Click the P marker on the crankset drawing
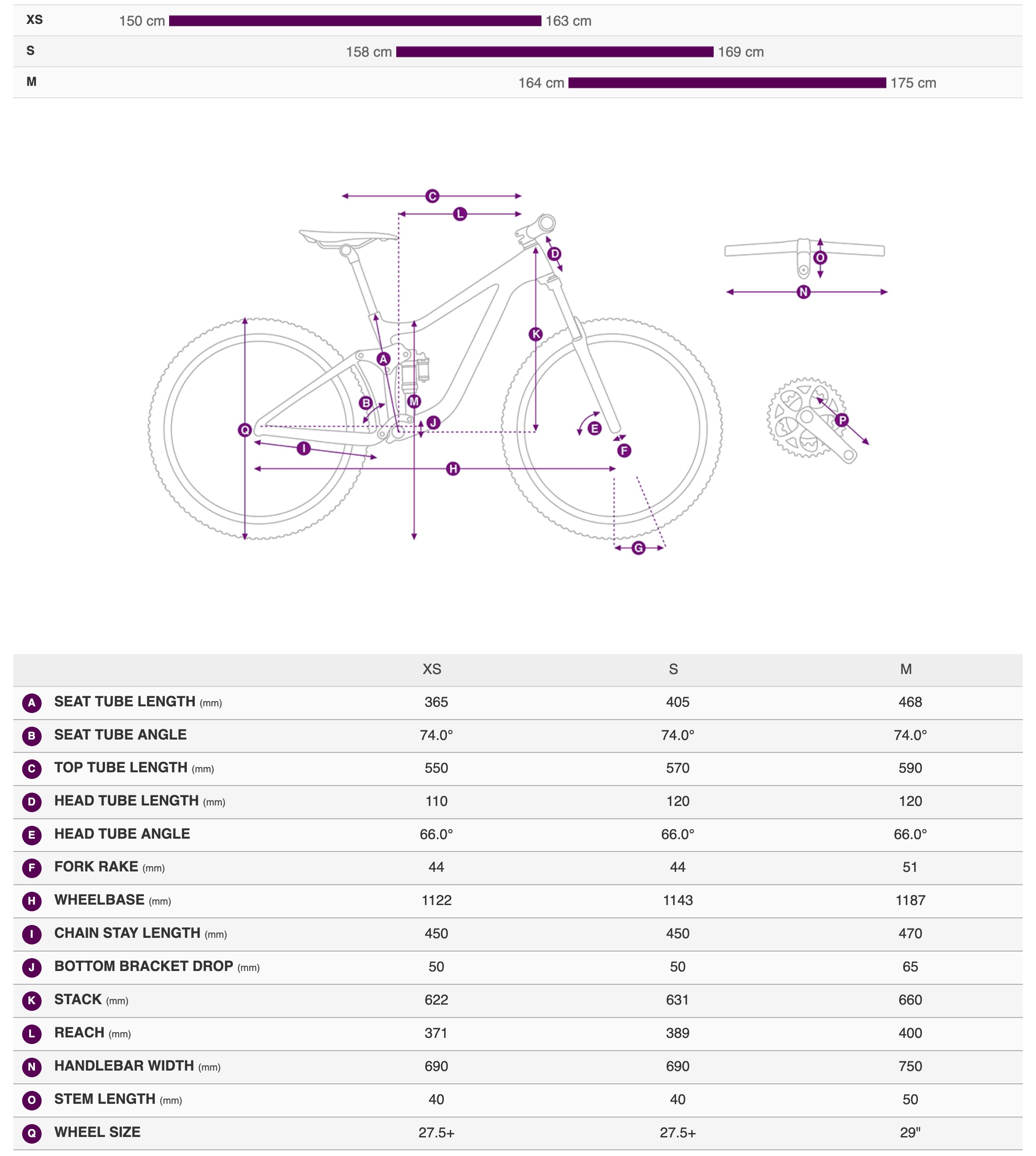This screenshot has width=1036, height=1156. [x=841, y=420]
